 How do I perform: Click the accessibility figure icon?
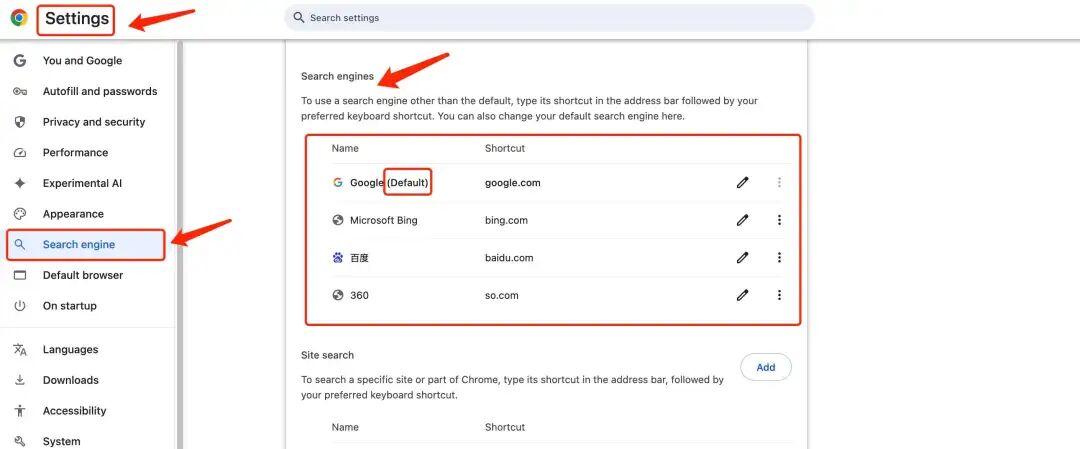[x=20, y=411]
